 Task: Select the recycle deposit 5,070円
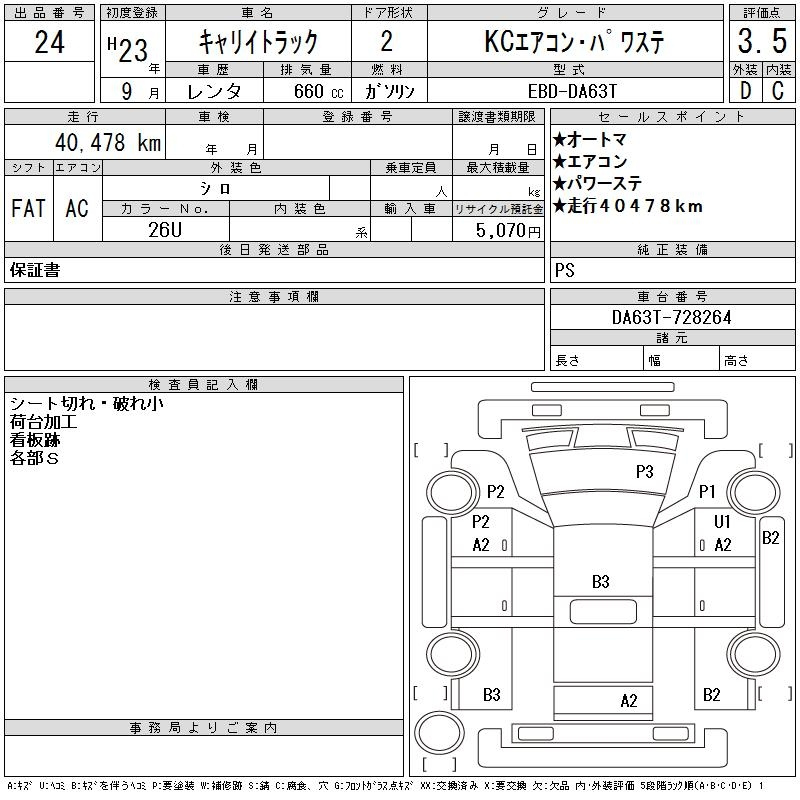coord(508,231)
